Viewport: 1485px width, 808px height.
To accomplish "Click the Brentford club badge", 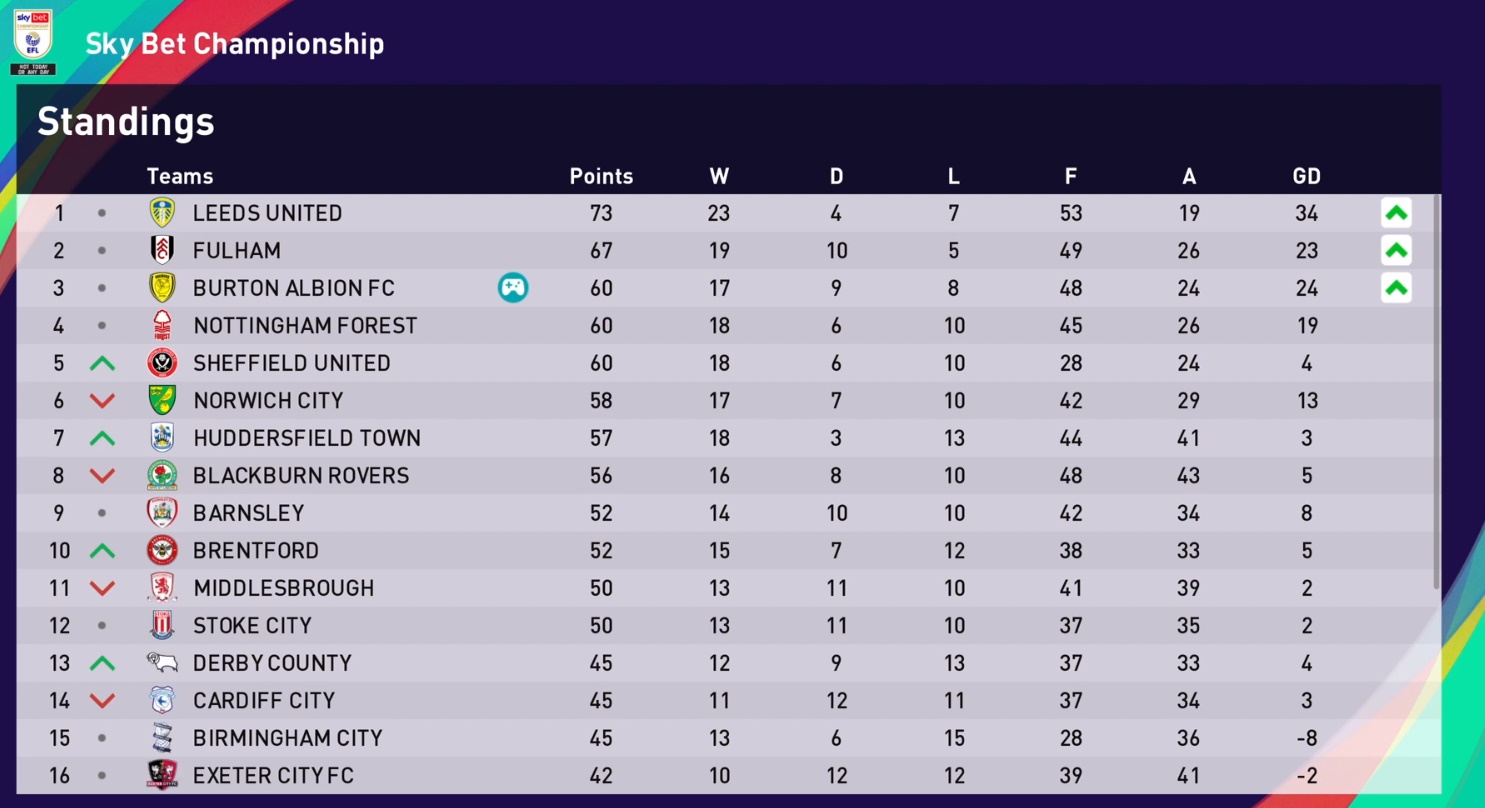I will pos(161,550).
